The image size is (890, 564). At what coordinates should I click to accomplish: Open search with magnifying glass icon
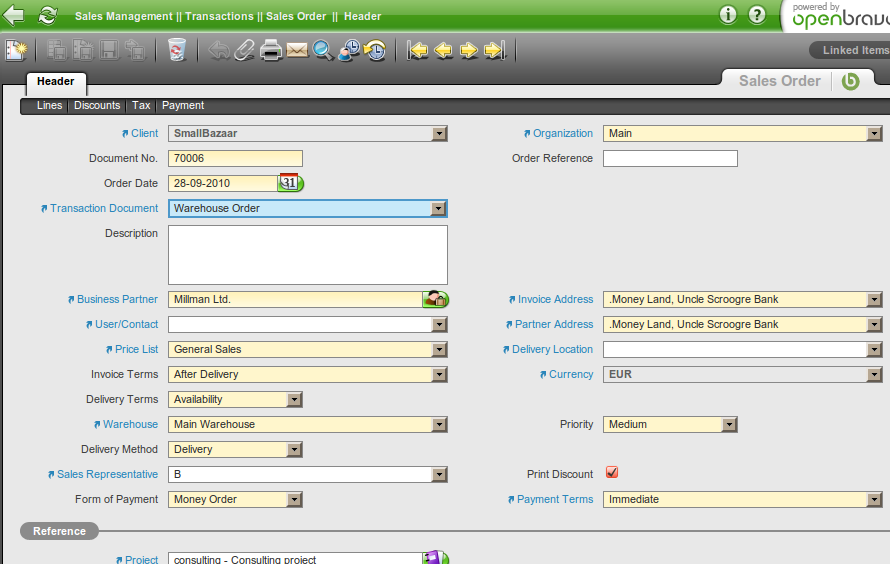[x=323, y=50]
